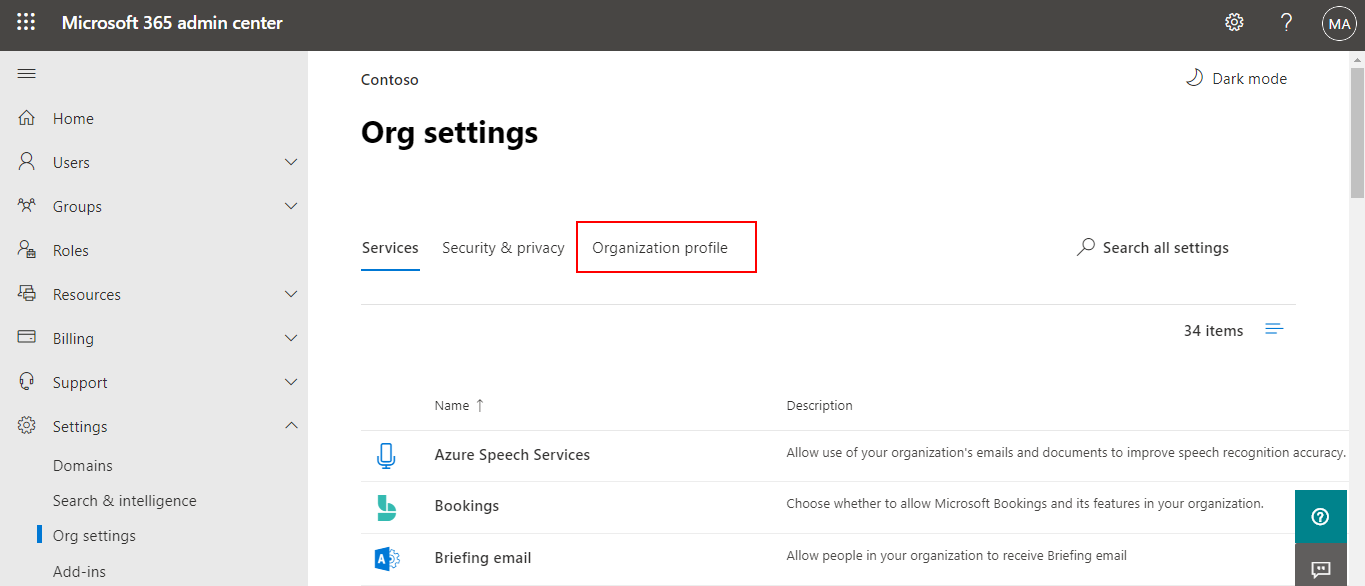Image resolution: width=1365 pixels, height=586 pixels.
Task: Toggle Name column sort order
Action: (459, 405)
